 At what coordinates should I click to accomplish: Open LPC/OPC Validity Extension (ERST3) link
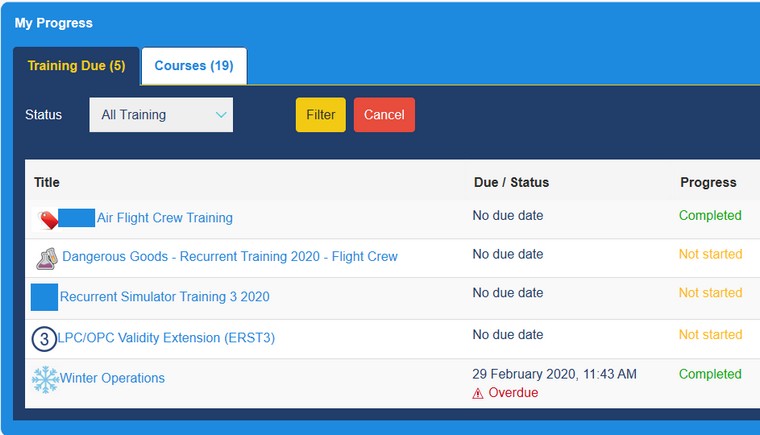(167, 338)
